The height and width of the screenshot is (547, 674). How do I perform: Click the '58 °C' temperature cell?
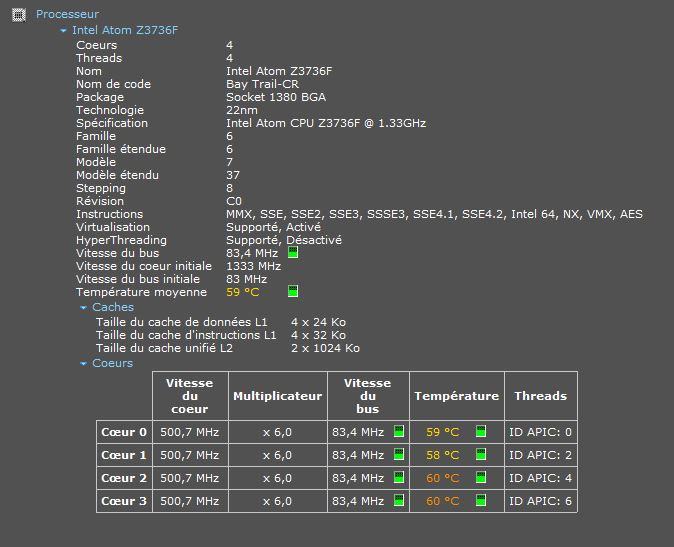click(443, 455)
